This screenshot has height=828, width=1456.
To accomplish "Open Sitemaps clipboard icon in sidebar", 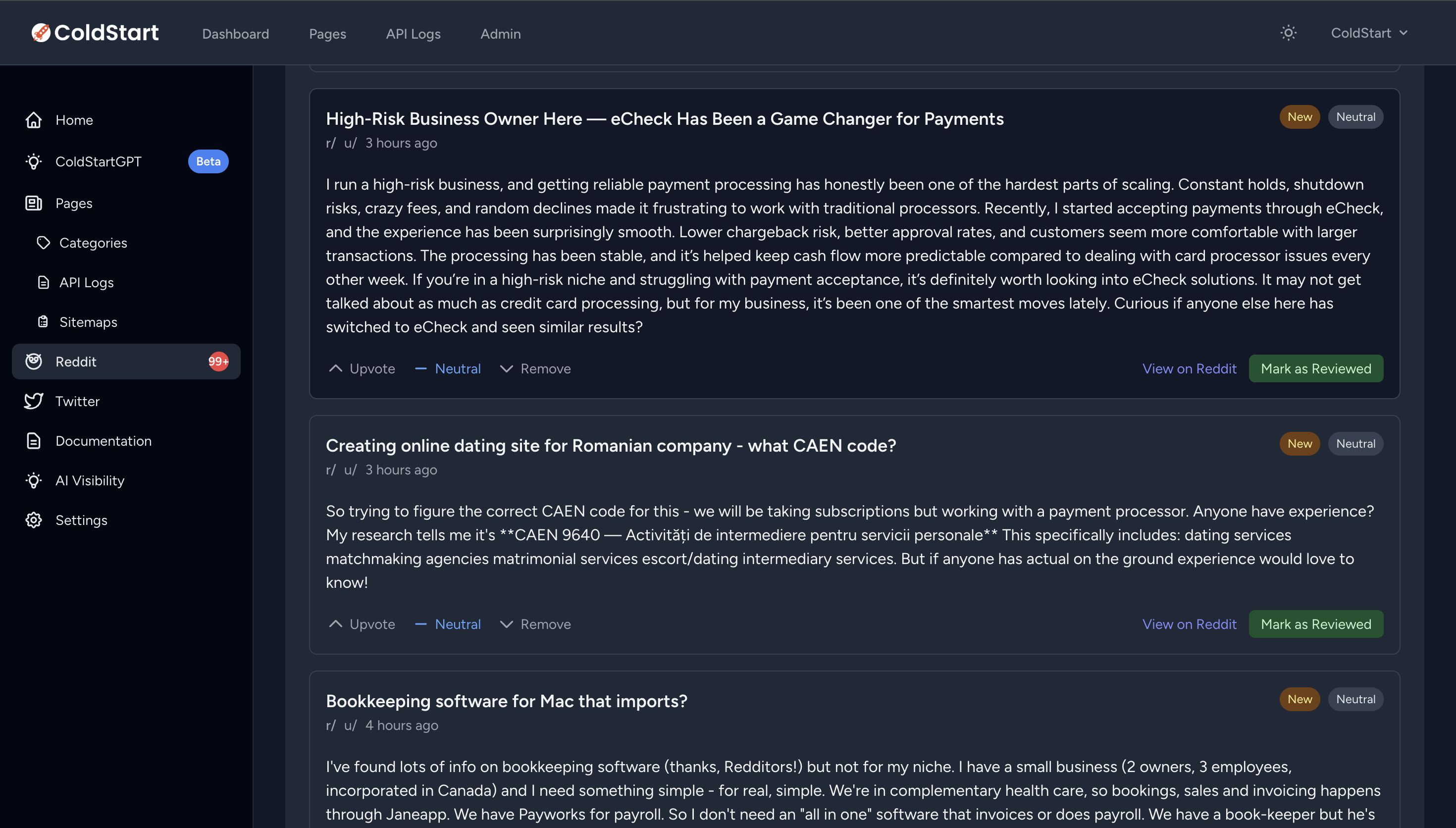I will 43,322.
